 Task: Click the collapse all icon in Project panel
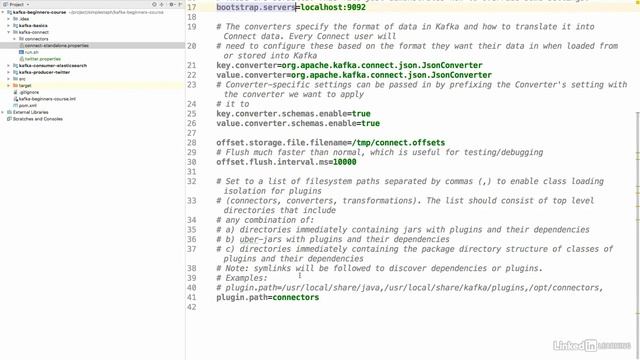click(162, 4)
